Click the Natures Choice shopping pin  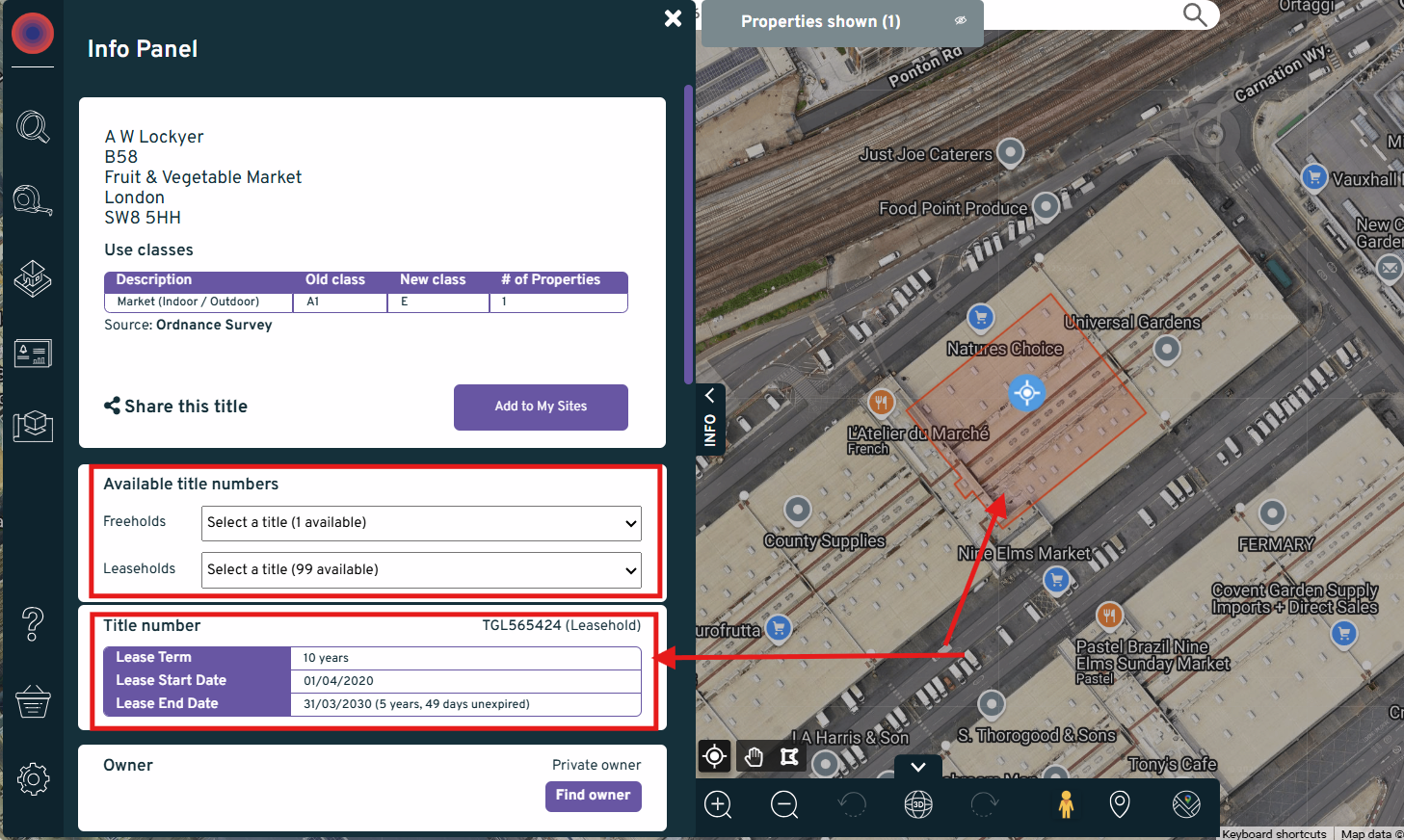click(980, 316)
